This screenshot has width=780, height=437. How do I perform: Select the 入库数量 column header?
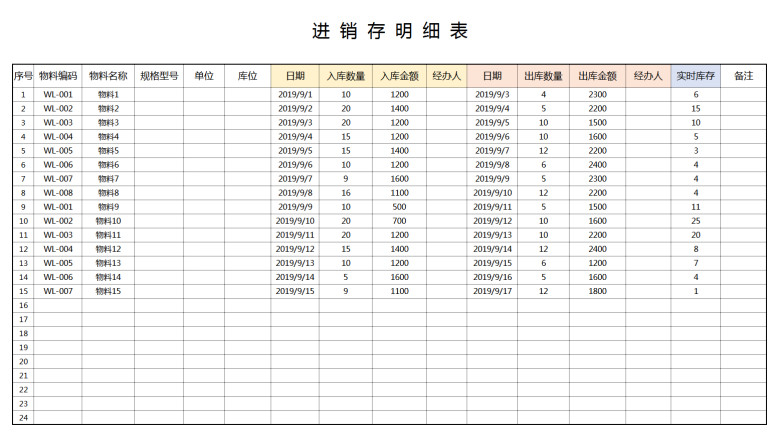click(x=346, y=76)
